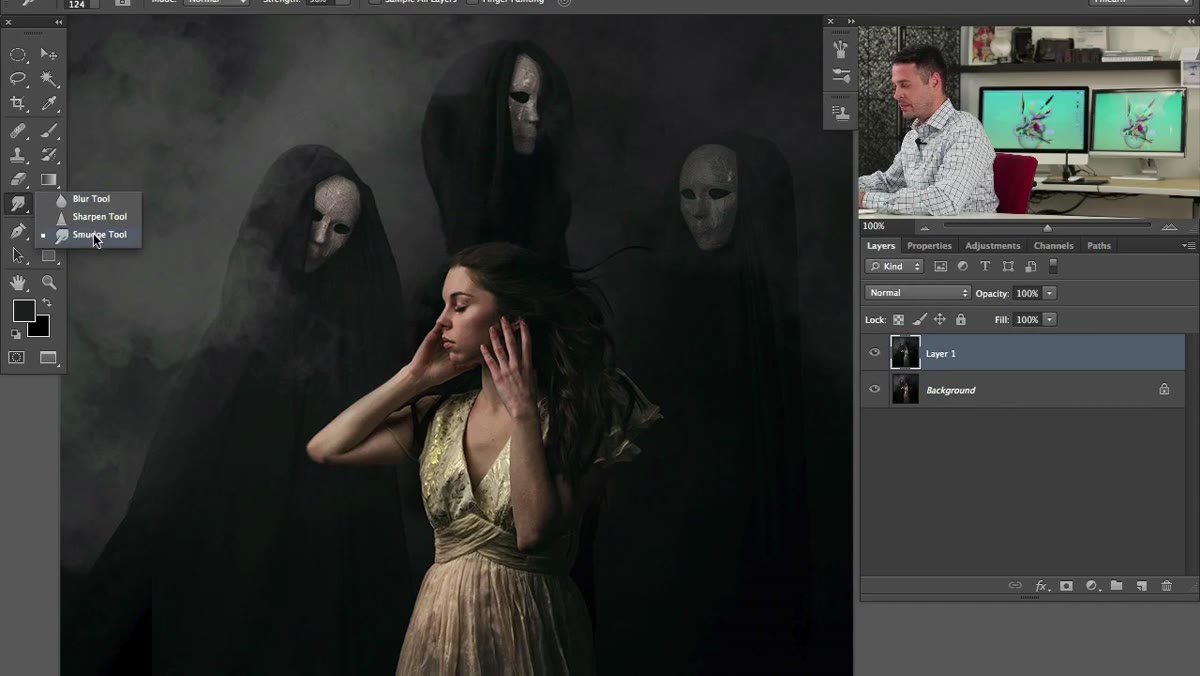This screenshot has height=676, width=1200.
Task: Open the Brush panel icon
Action: pos(841,76)
